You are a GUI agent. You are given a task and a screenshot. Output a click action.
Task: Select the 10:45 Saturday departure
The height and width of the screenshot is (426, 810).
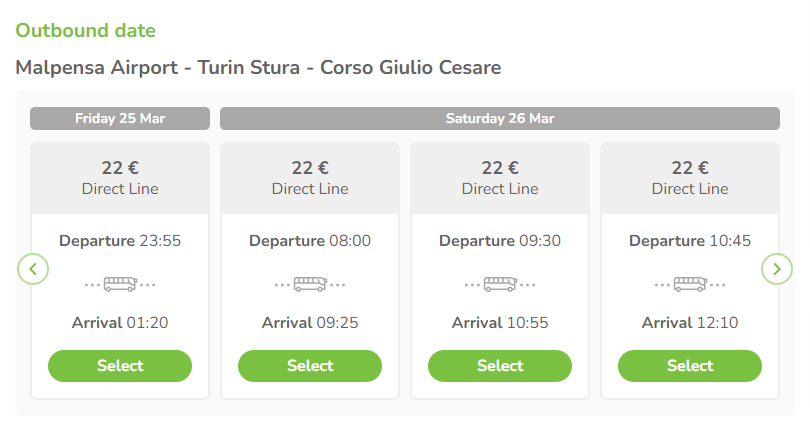(x=690, y=366)
